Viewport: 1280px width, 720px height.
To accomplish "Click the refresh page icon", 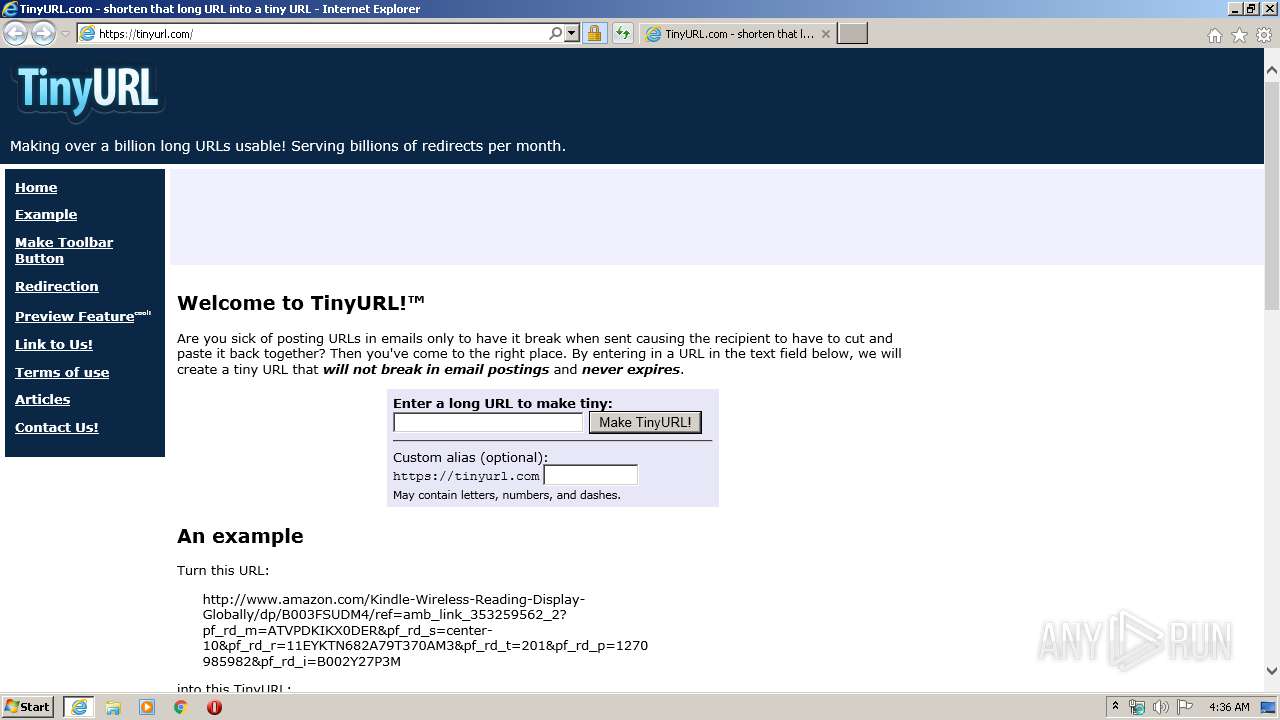I will click(623, 33).
